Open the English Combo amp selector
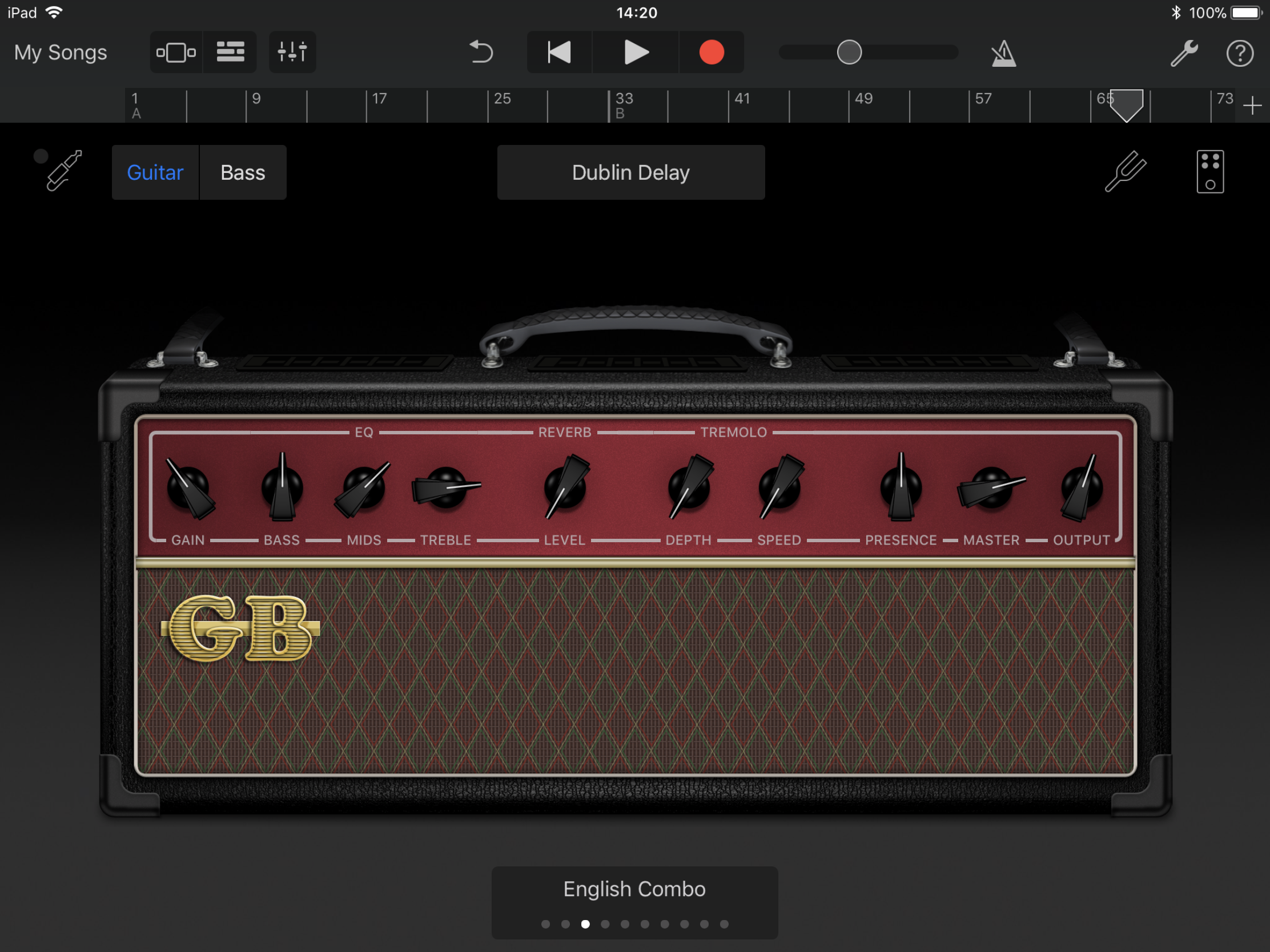Screen dimensions: 1270x952 tap(634, 902)
